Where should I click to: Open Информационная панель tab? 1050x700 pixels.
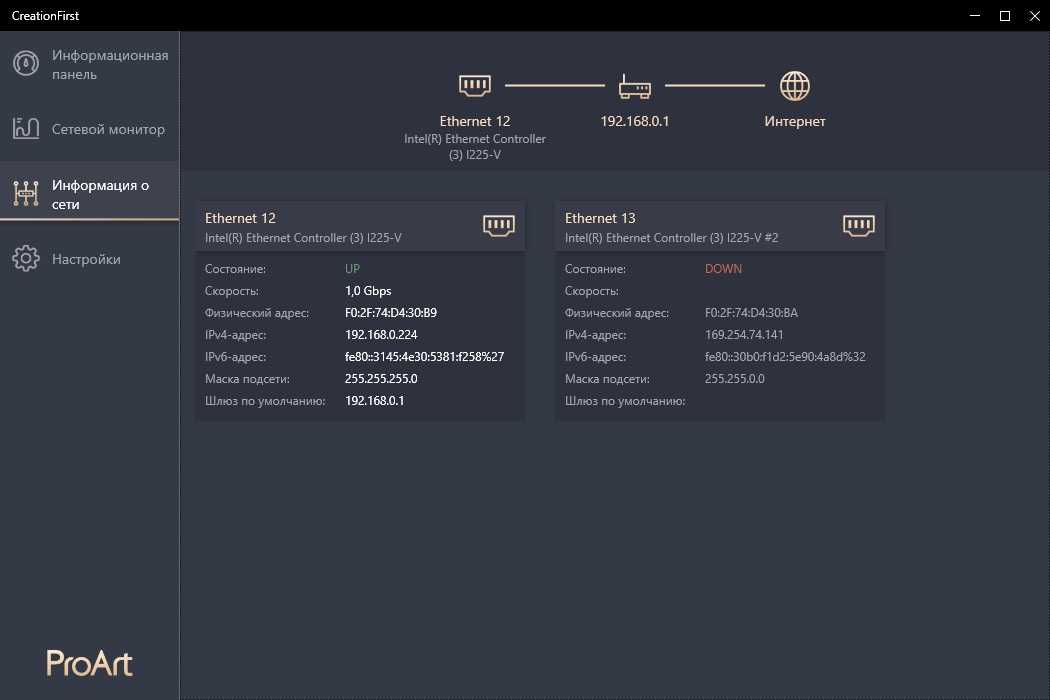point(110,65)
